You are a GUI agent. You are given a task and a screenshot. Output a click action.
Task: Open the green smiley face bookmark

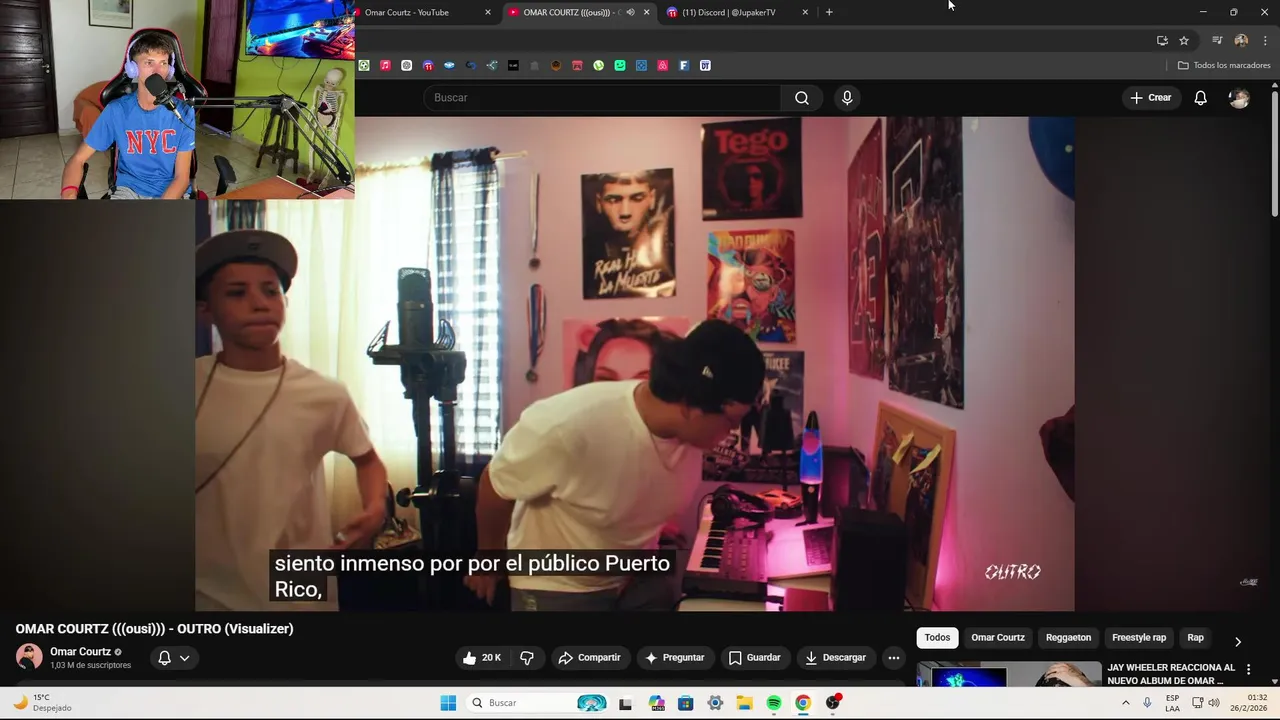(x=620, y=65)
